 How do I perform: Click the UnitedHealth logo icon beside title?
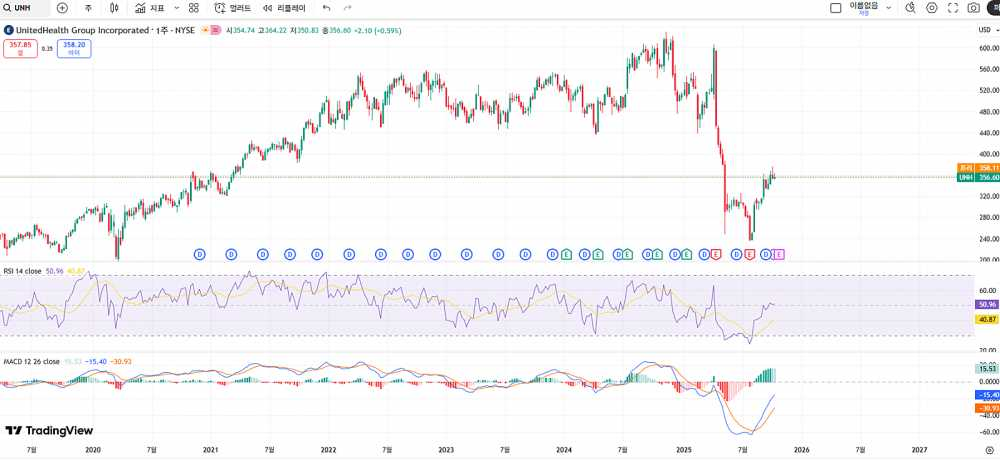8,30
